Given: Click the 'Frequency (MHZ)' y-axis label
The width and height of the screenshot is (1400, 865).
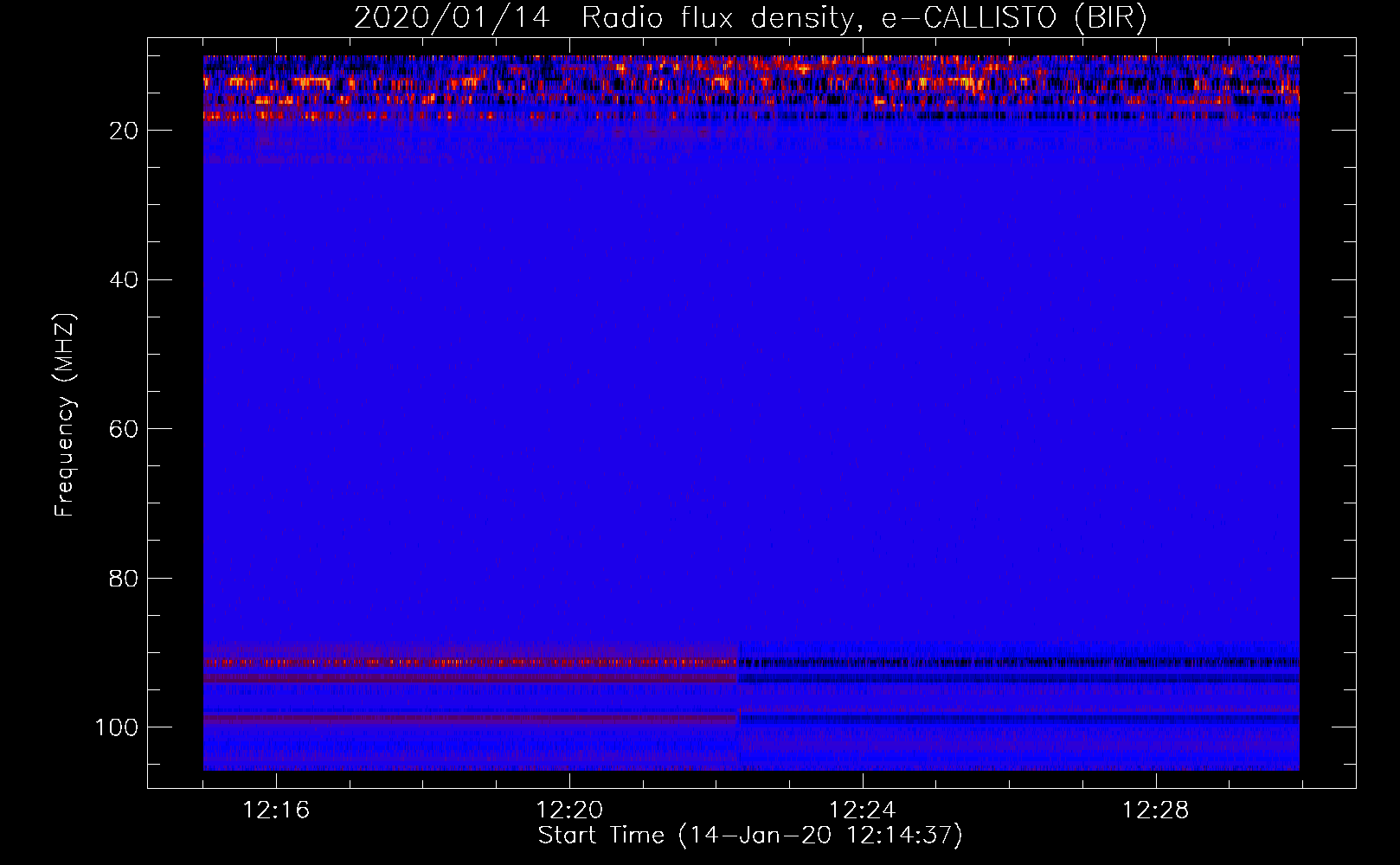Looking at the screenshot, I should [65, 415].
